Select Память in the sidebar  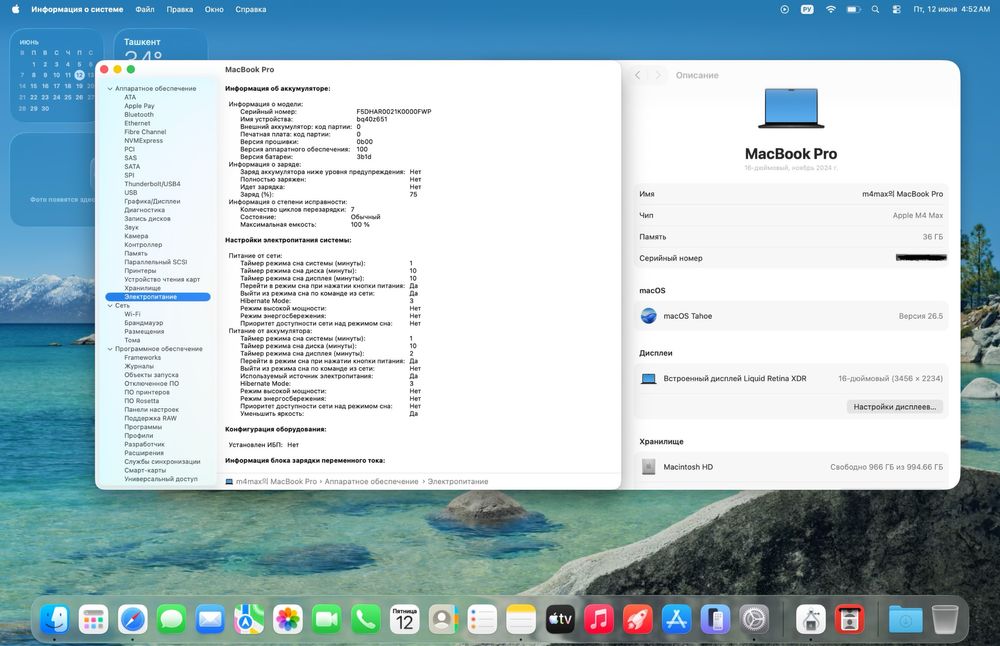pos(136,253)
